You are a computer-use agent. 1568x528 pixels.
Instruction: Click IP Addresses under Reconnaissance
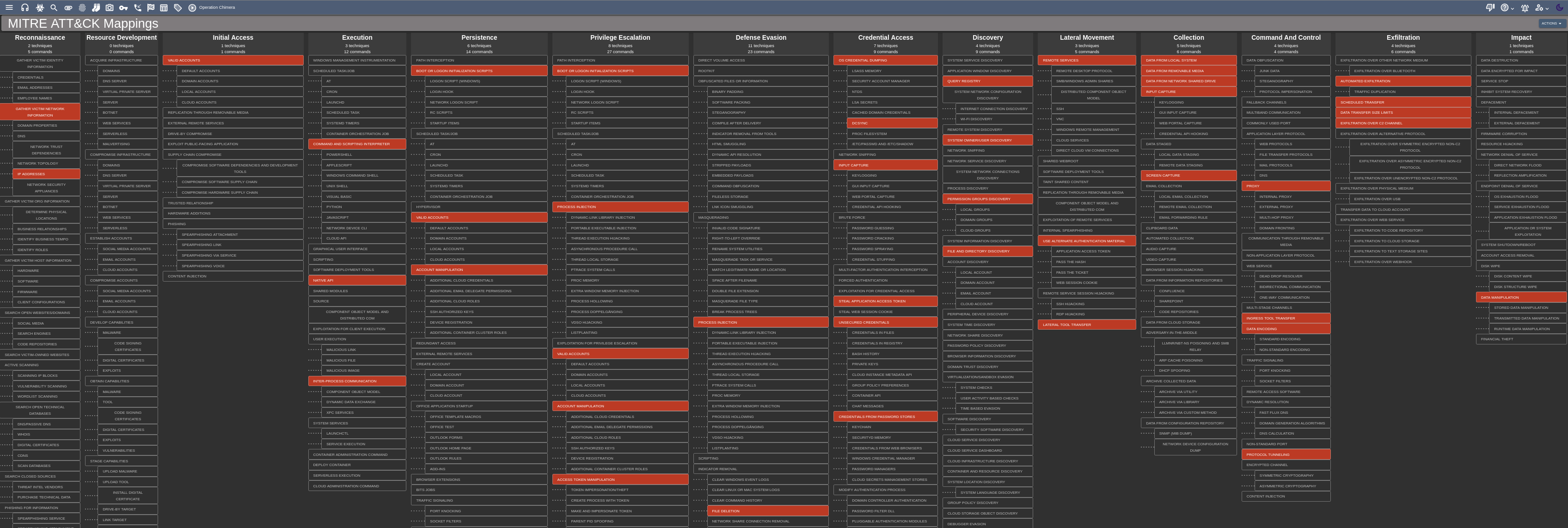click(46, 174)
